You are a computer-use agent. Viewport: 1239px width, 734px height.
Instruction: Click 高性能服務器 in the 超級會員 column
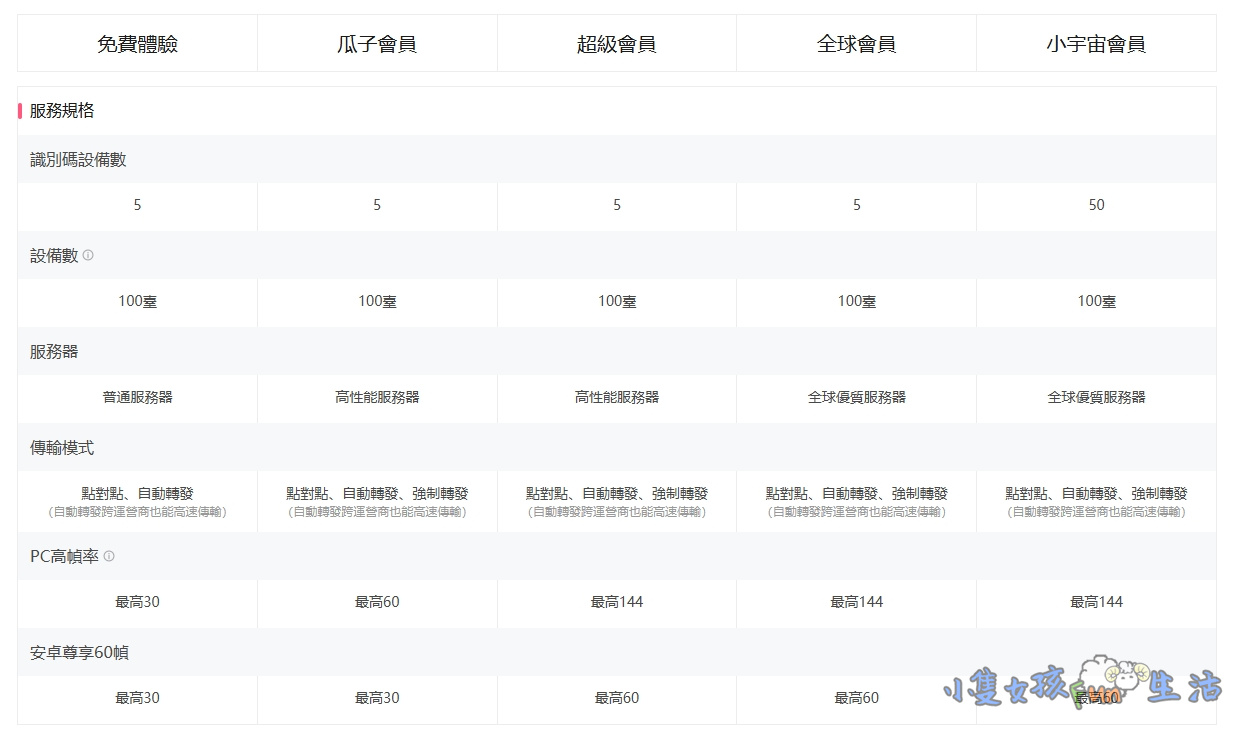point(617,397)
